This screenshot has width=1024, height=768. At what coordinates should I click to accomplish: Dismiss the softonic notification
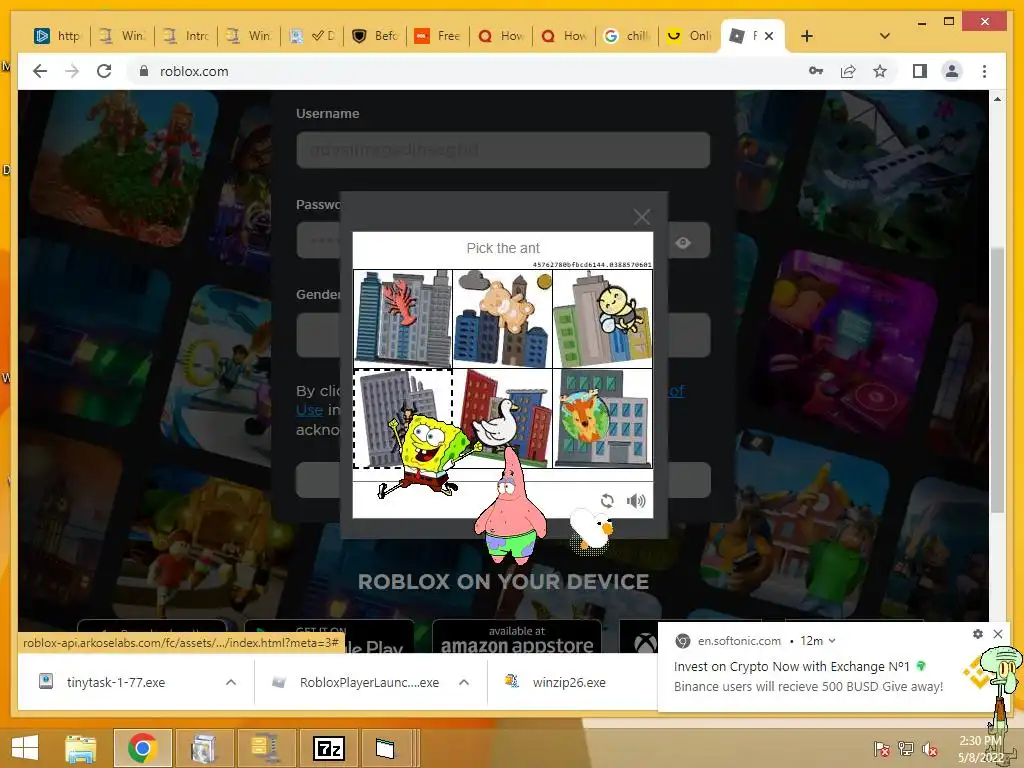[x=998, y=633]
